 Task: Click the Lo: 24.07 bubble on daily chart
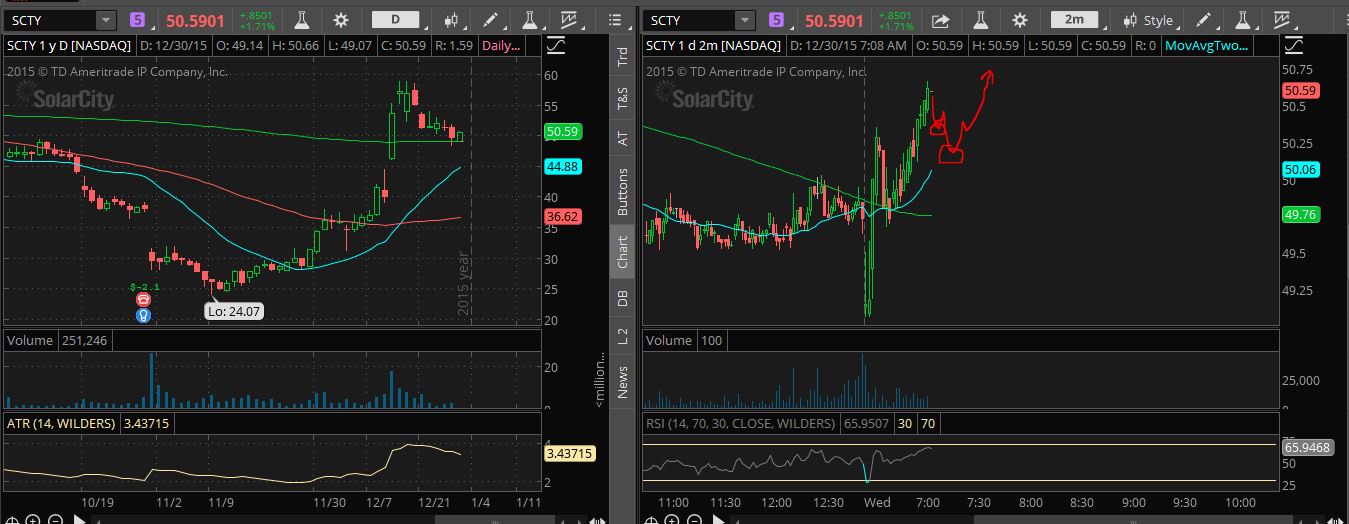coord(234,311)
